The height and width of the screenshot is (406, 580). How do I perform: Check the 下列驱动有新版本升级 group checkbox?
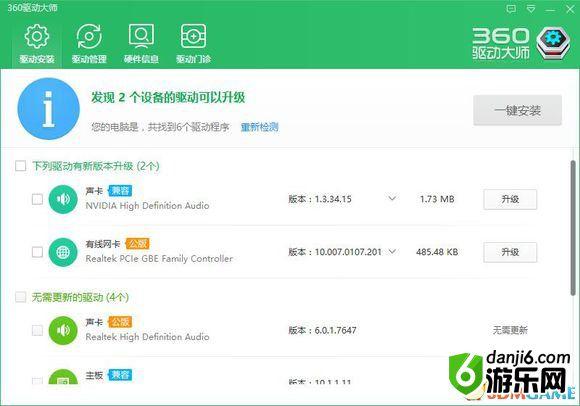(x=20, y=166)
